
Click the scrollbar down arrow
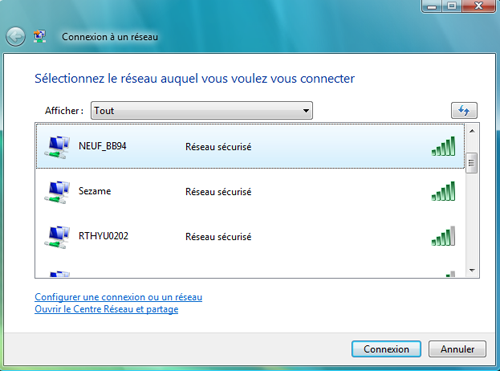pyautogui.click(x=472, y=270)
